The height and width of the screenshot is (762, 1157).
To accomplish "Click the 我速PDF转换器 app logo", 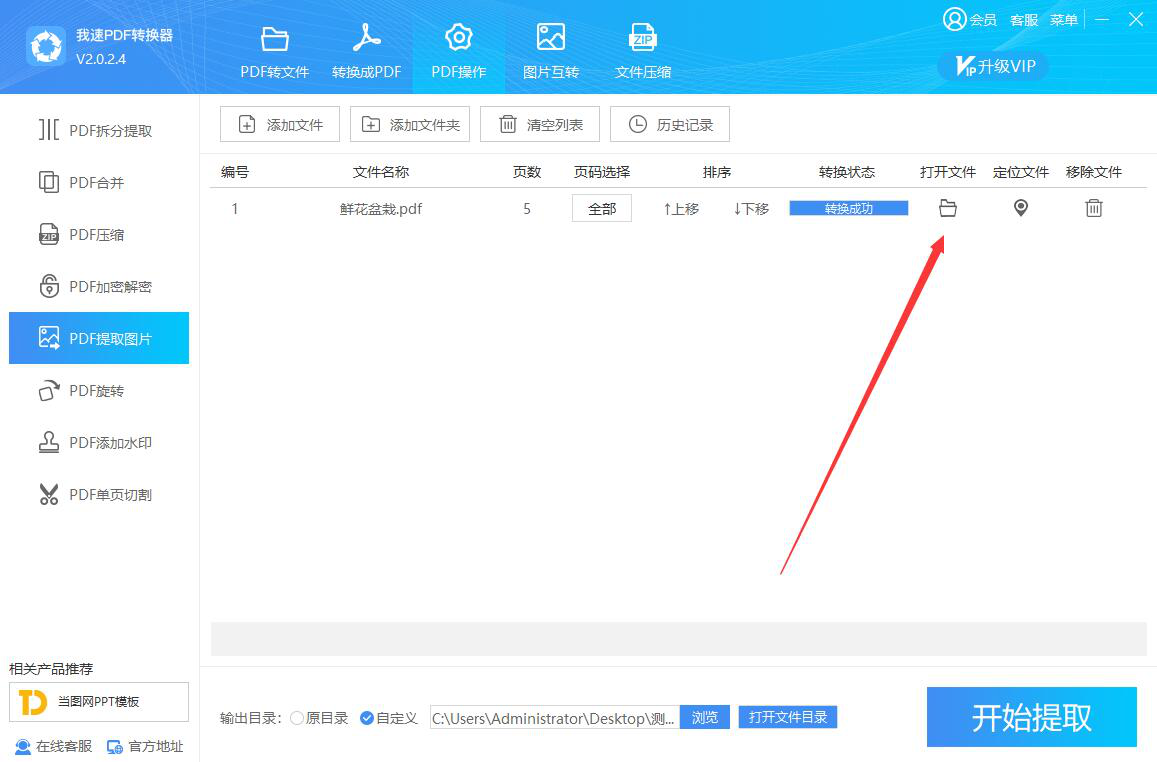I will [x=46, y=46].
